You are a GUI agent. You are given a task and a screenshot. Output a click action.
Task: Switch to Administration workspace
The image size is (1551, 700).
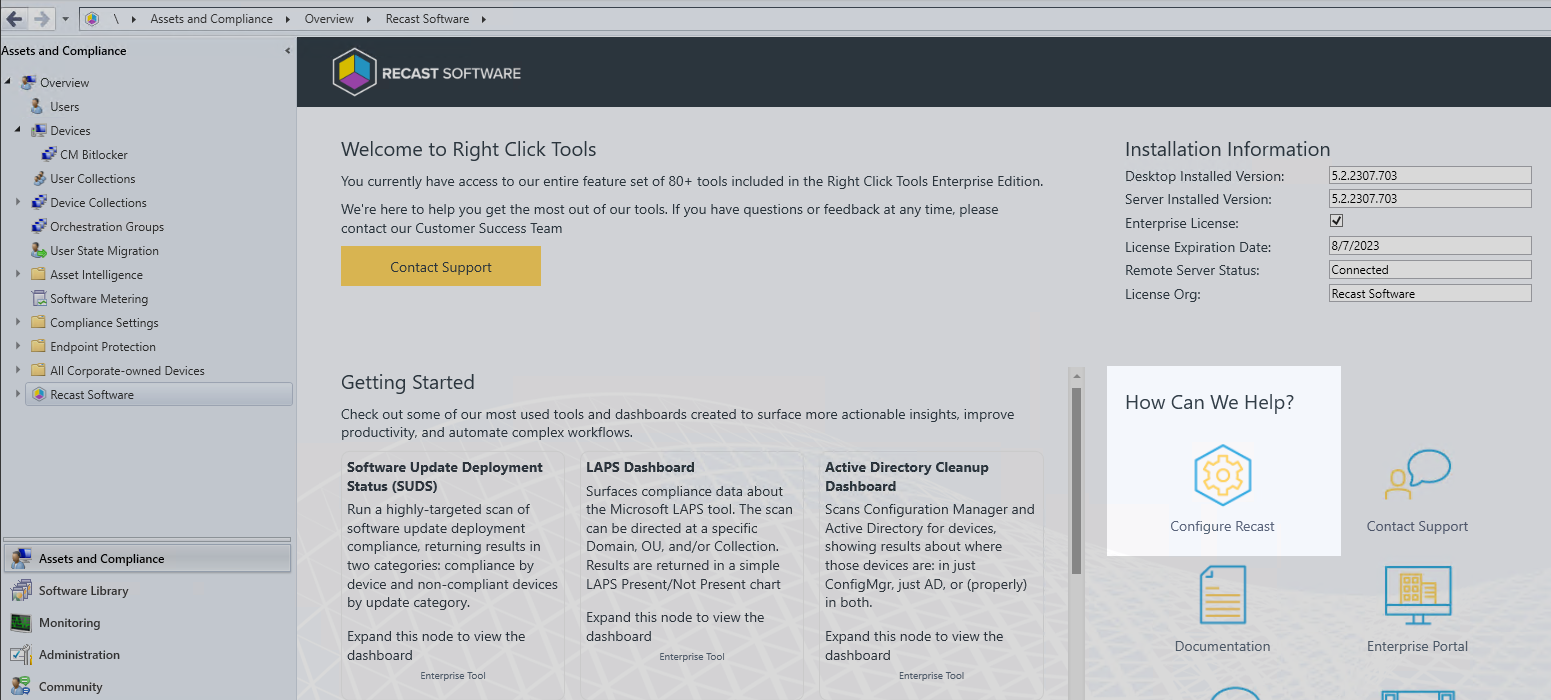pyautogui.click(x=146, y=655)
